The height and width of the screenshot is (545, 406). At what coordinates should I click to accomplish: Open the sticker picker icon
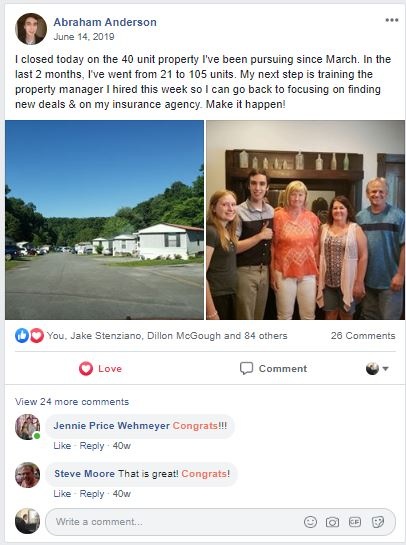coord(377,522)
